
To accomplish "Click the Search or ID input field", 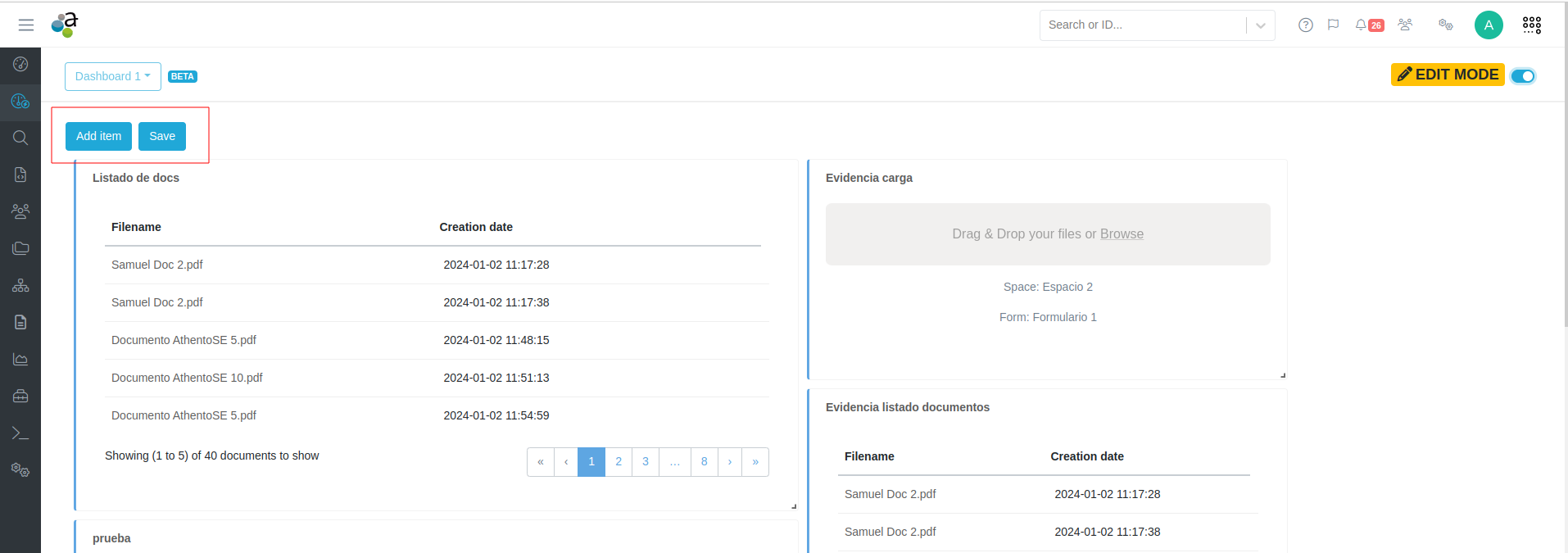I will click(x=1143, y=25).
